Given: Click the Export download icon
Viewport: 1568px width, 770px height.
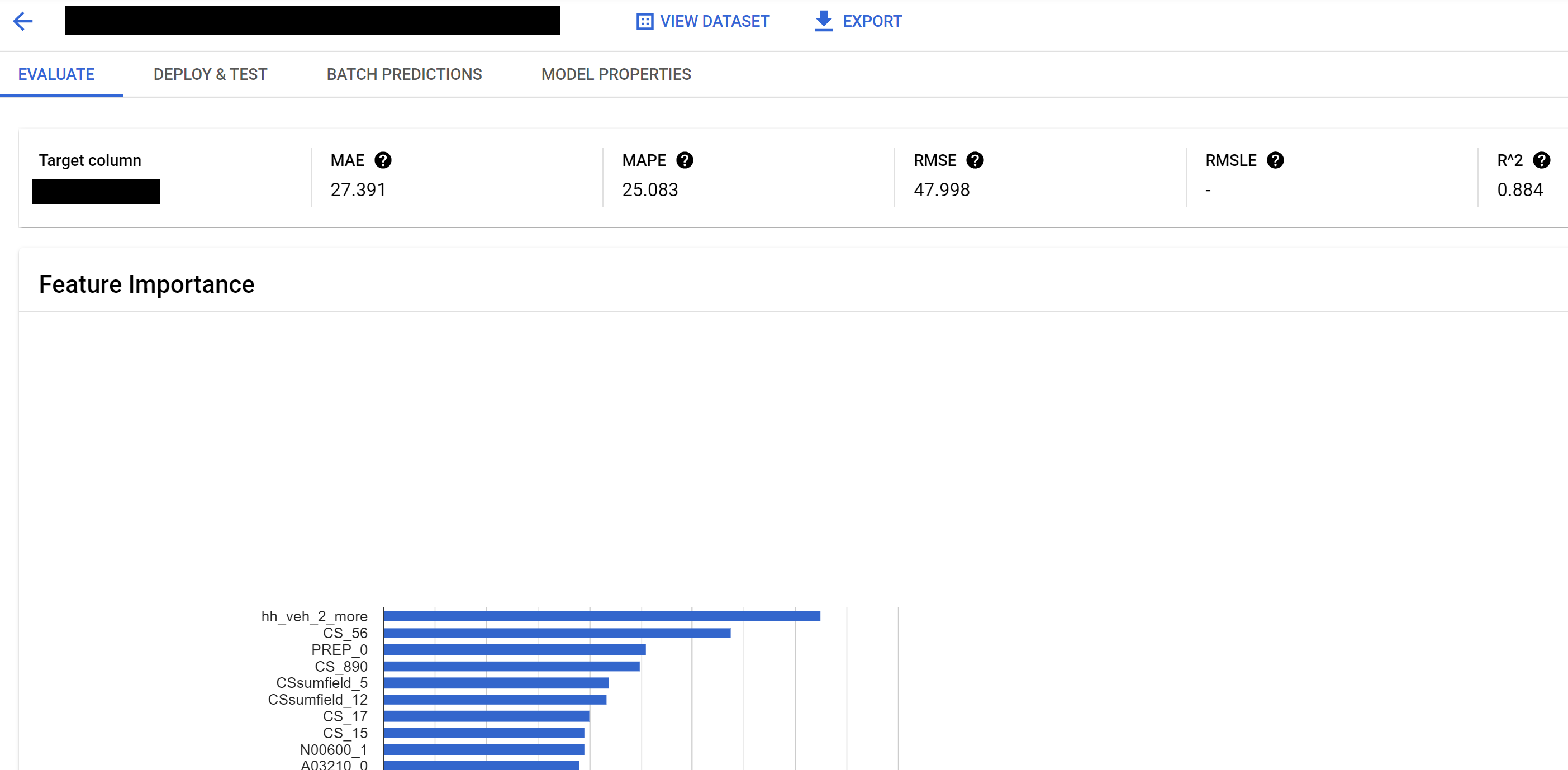Looking at the screenshot, I should point(824,21).
